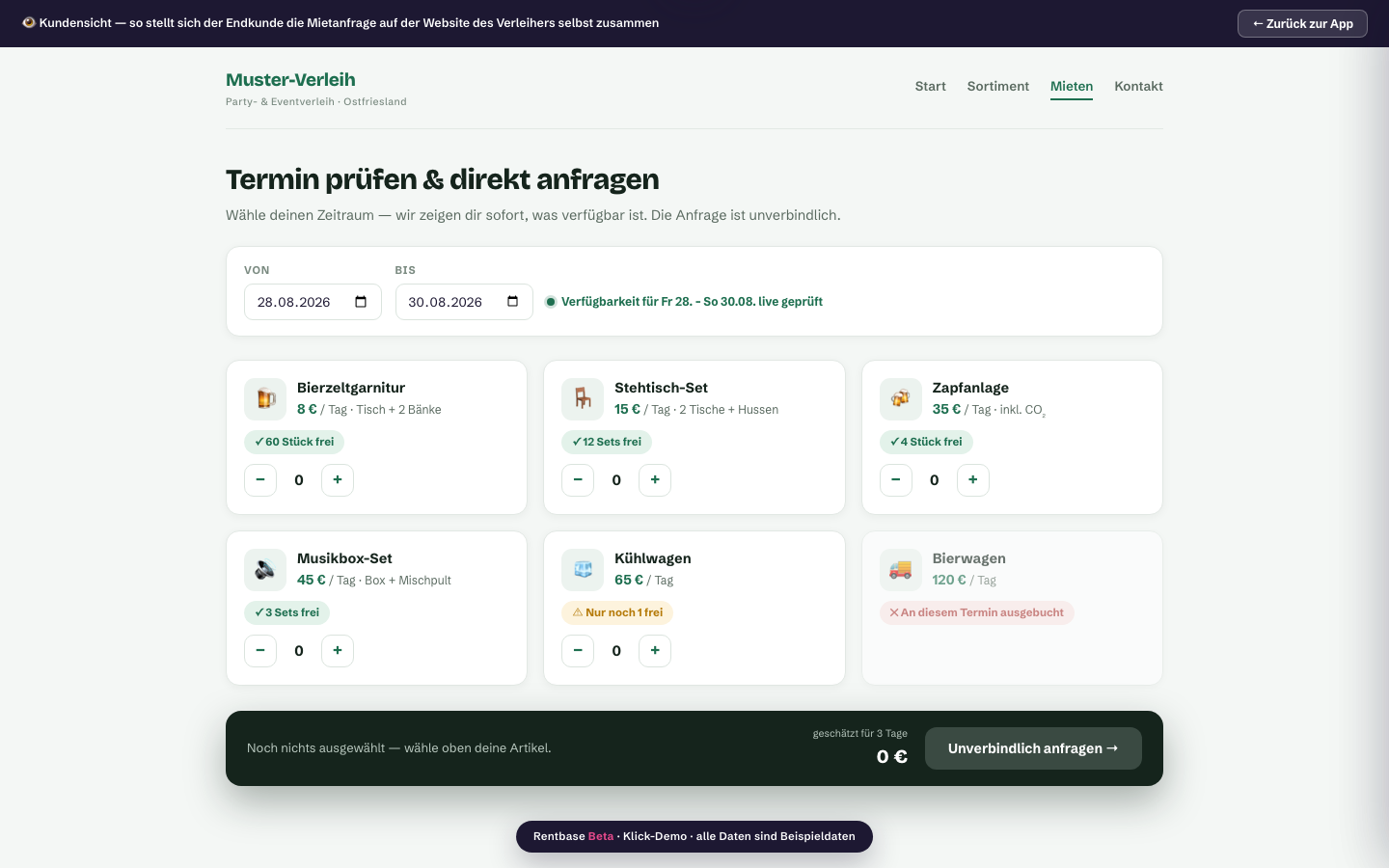Open the Kontakt nav page
Screen dimensions: 1389x868
coord(1138,87)
